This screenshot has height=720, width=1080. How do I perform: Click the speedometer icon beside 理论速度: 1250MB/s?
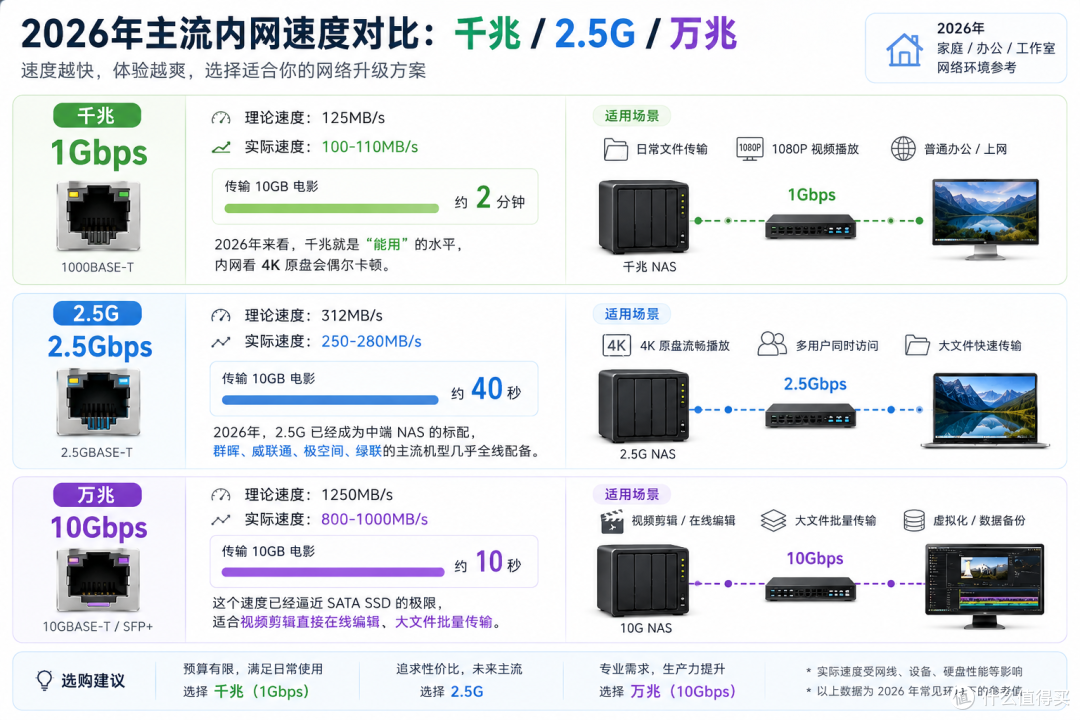tap(220, 495)
